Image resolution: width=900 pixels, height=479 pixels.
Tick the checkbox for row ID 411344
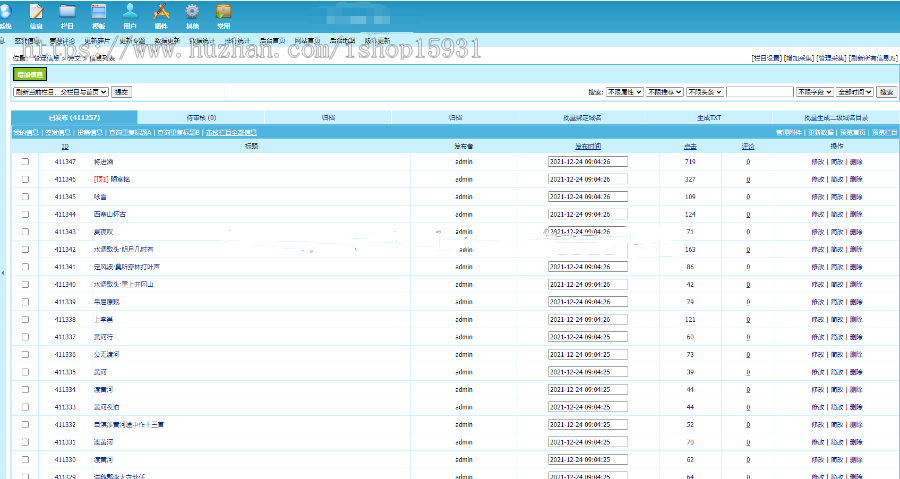tap(25, 214)
